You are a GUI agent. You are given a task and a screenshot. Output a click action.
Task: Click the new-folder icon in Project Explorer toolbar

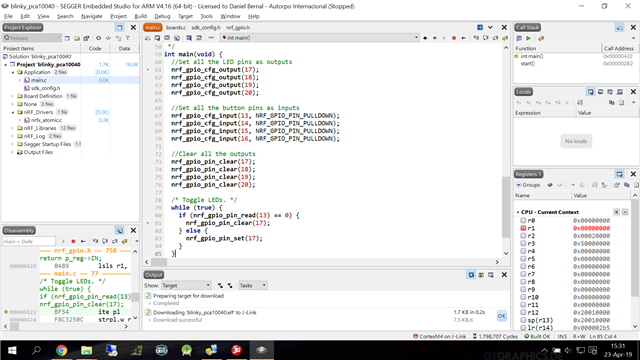[77, 38]
